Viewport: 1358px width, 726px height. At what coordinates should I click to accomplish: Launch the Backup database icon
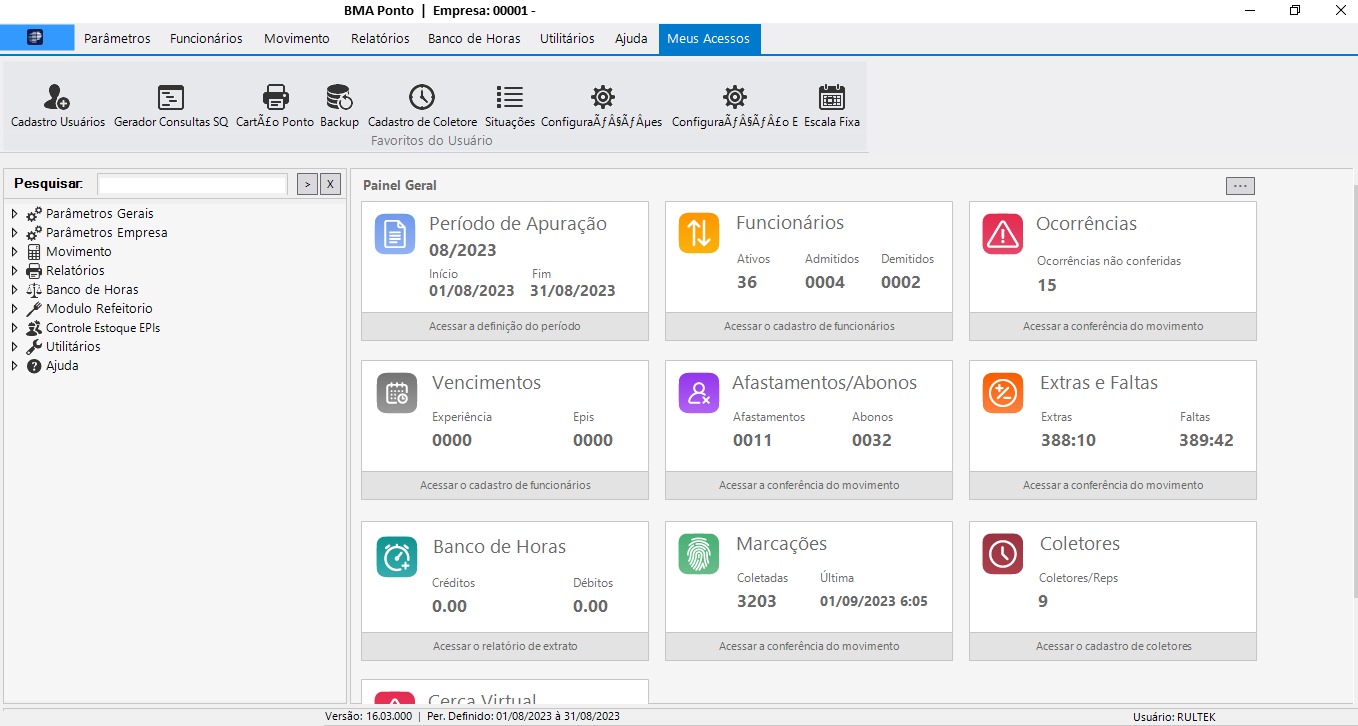339,97
